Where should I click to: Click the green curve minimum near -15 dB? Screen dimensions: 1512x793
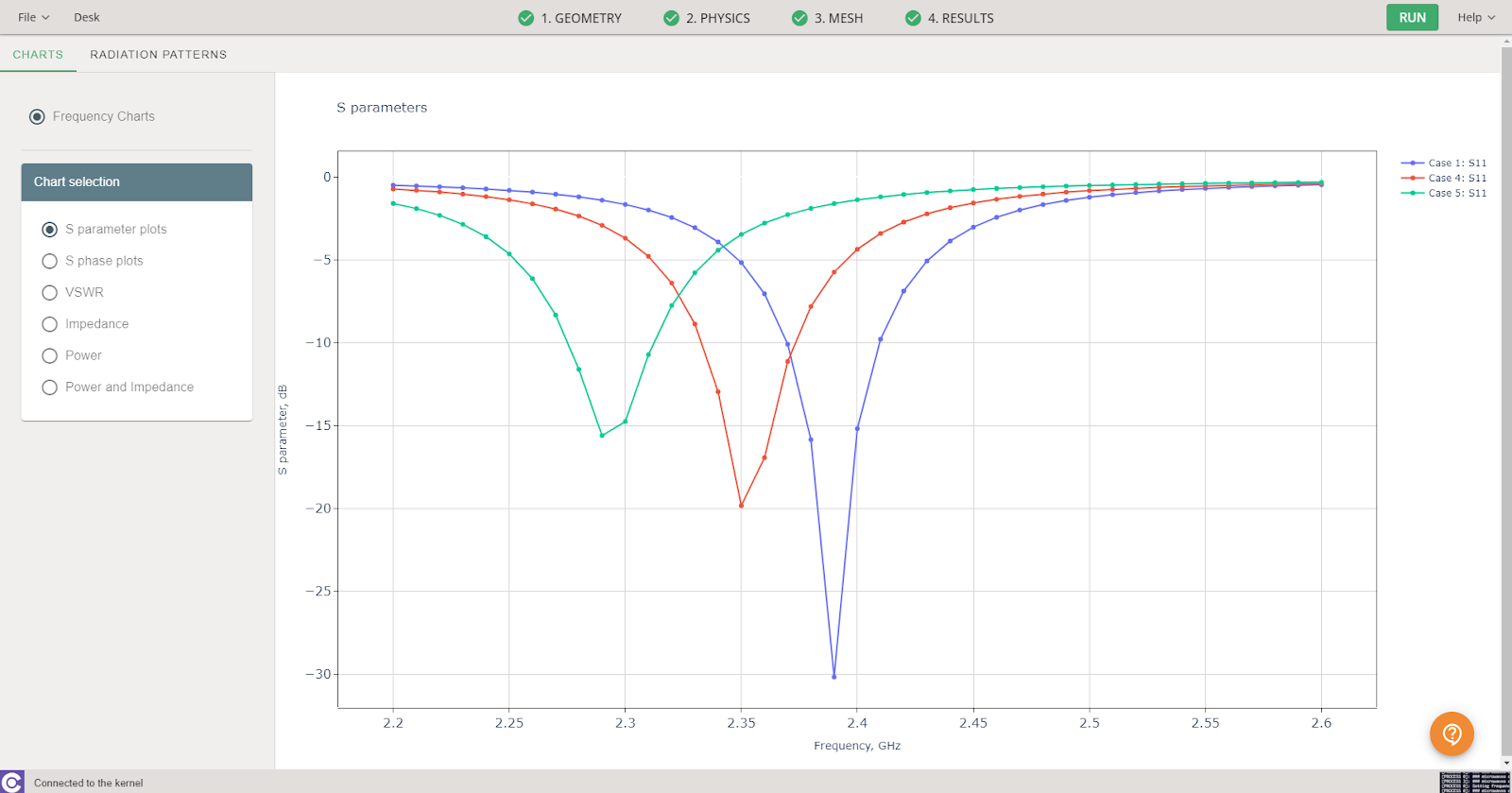coord(602,436)
